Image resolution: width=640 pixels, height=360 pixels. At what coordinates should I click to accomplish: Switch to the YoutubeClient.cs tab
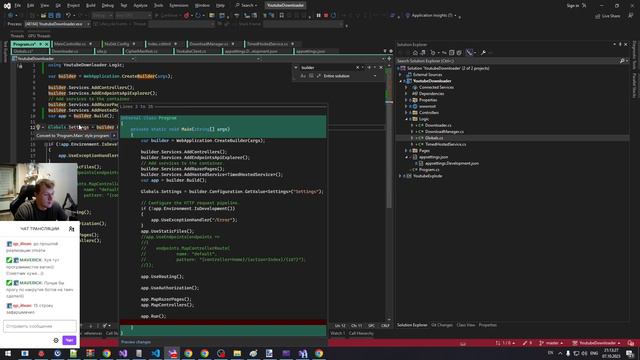(x=191, y=51)
